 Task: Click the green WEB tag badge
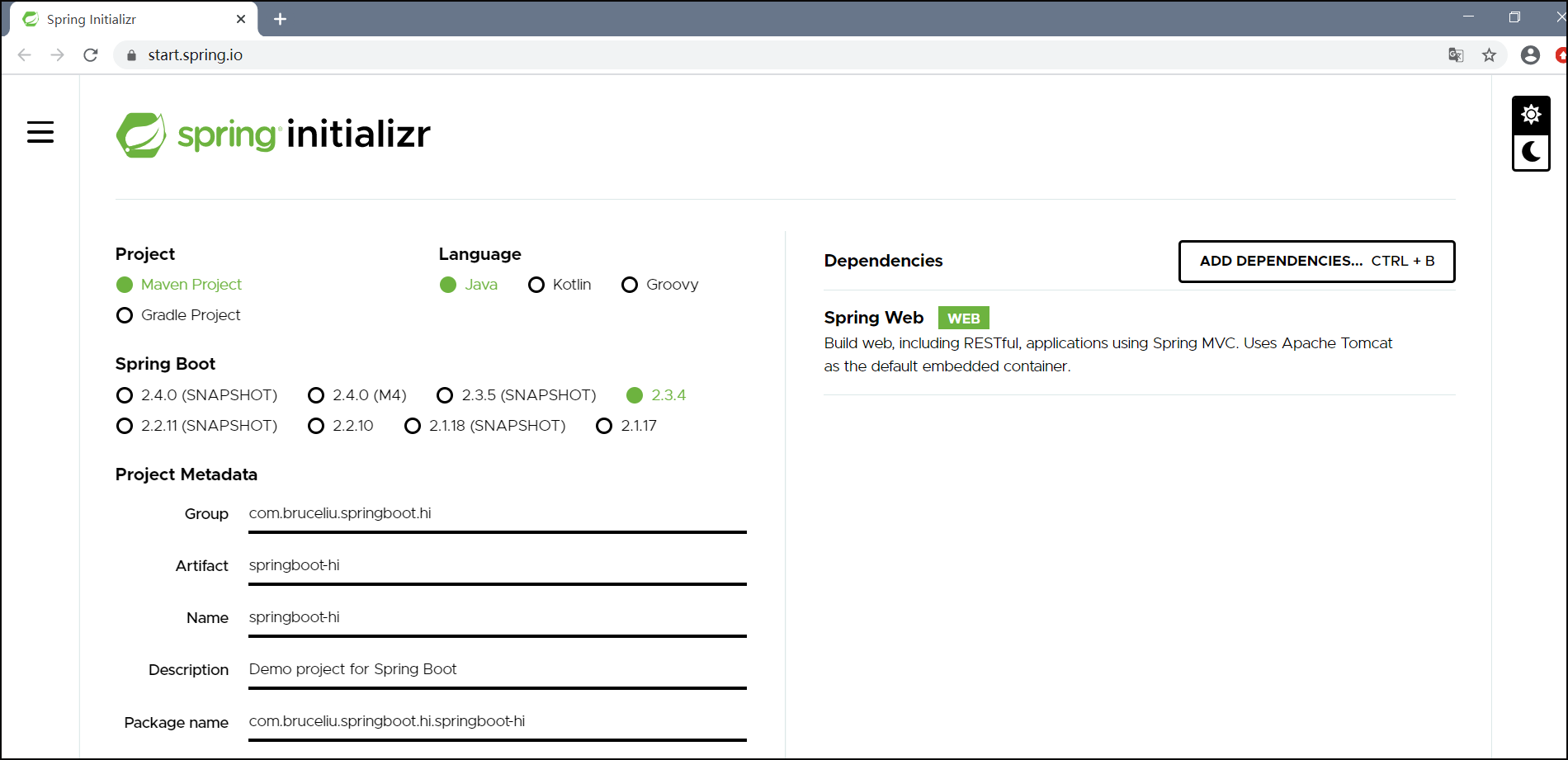click(963, 319)
